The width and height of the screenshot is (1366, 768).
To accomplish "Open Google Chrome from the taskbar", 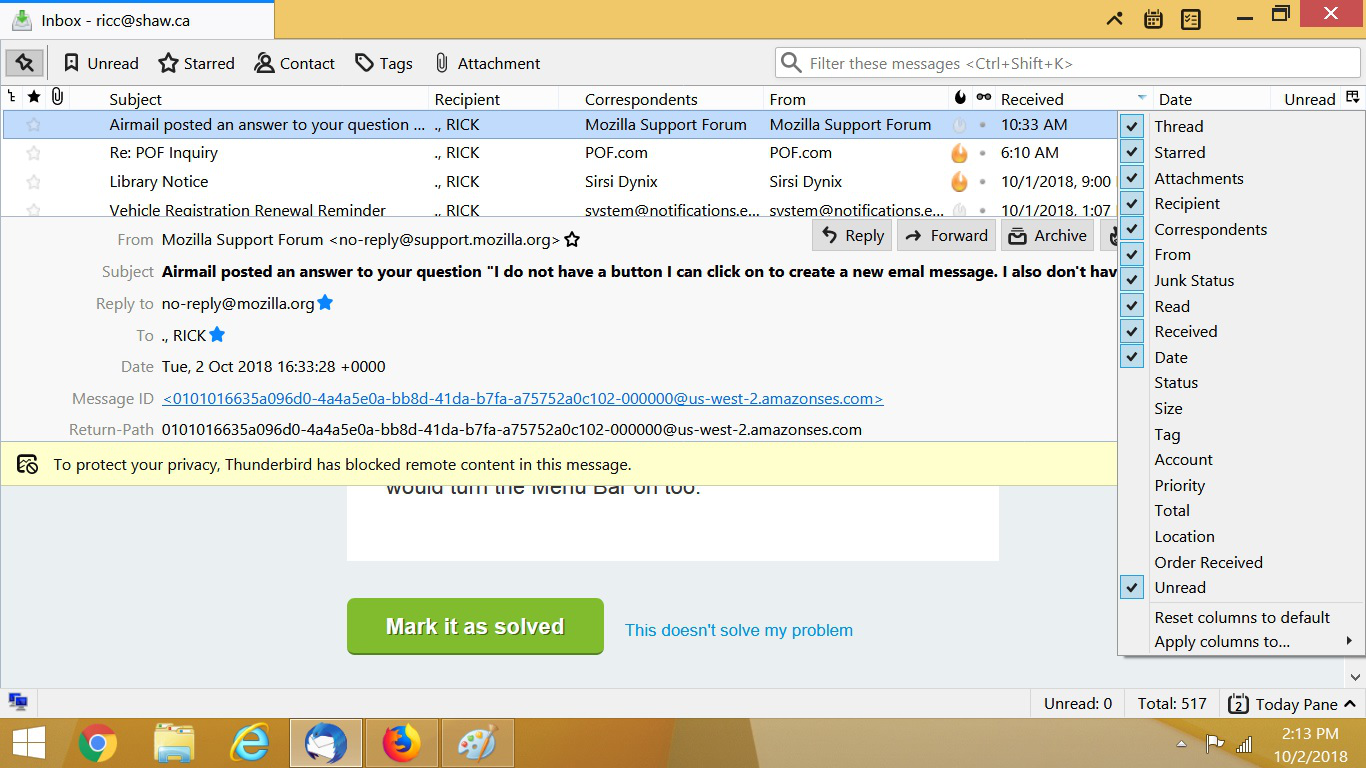I will pyautogui.click(x=97, y=743).
